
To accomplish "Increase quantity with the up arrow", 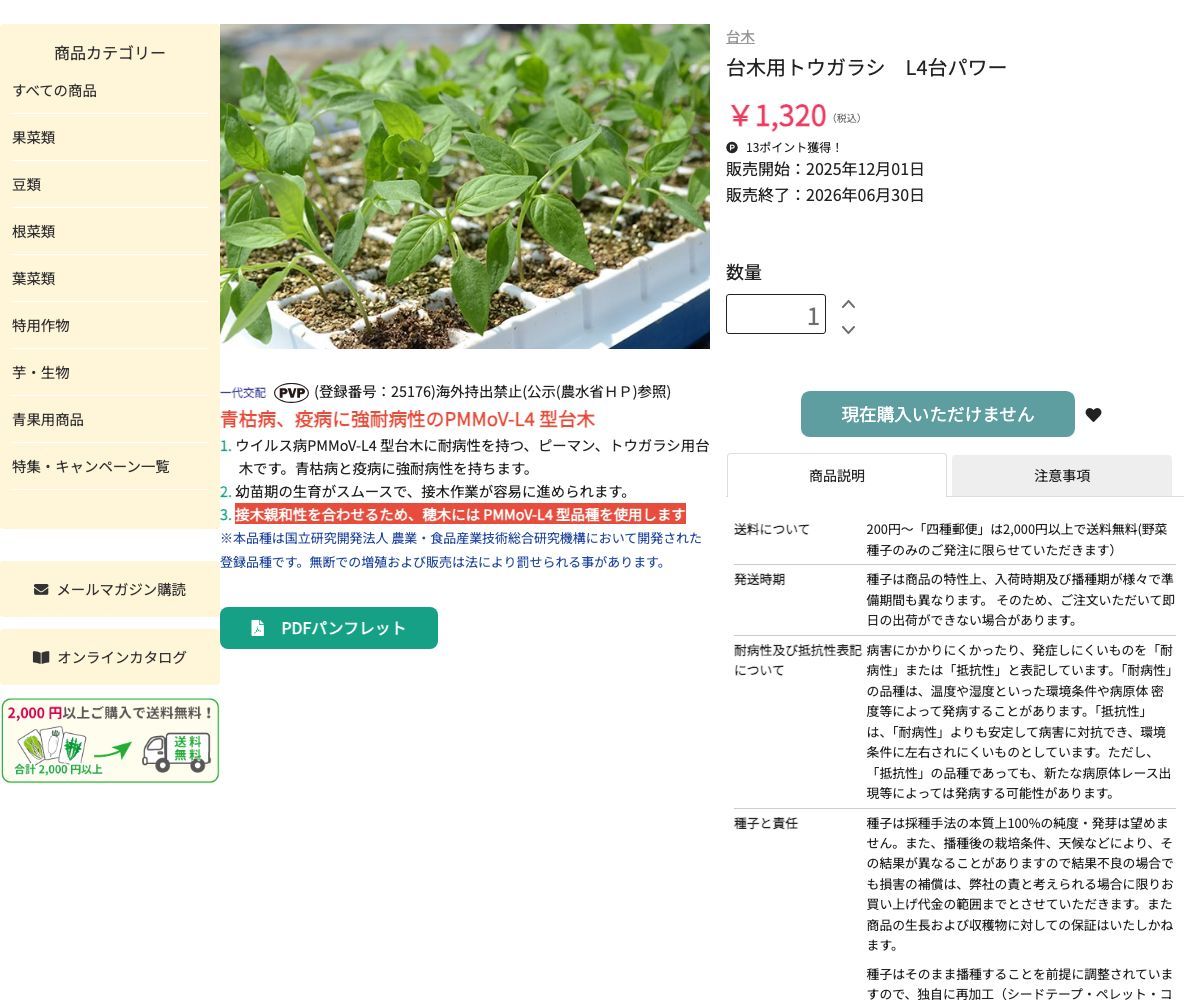I will pos(848,302).
